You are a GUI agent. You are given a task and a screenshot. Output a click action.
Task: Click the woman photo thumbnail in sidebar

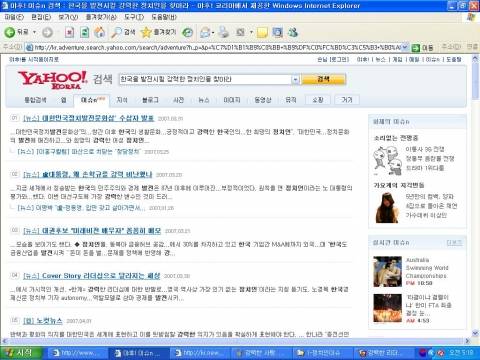pyautogui.click(x=387, y=207)
